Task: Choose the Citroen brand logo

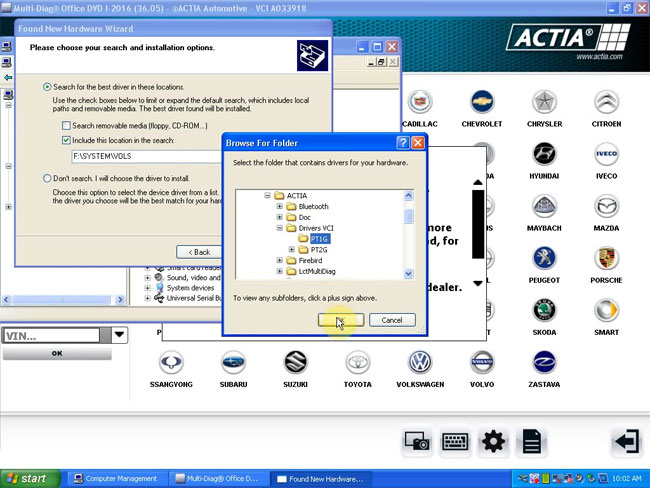Action: [x=606, y=102]
